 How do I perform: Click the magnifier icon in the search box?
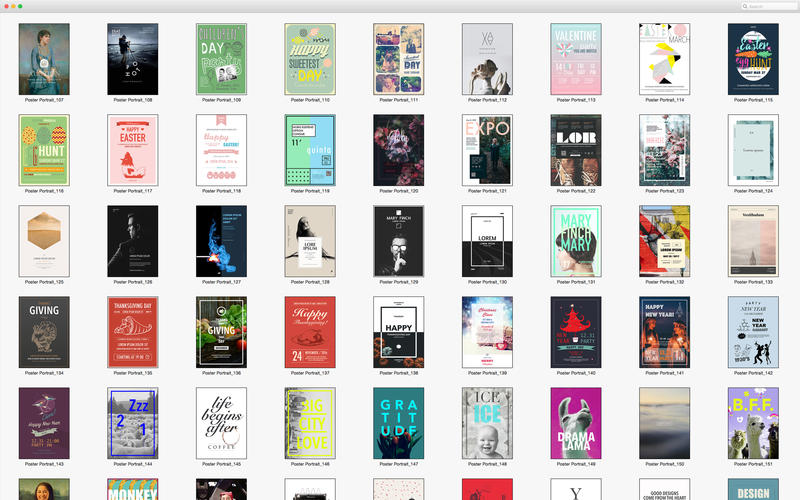click(x=746, y=6)
